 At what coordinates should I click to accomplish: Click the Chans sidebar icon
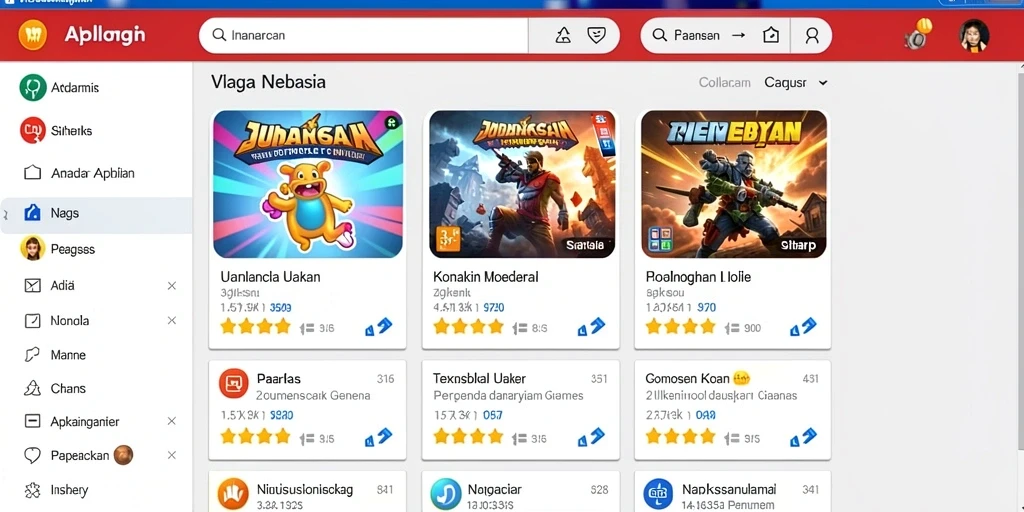32,389
